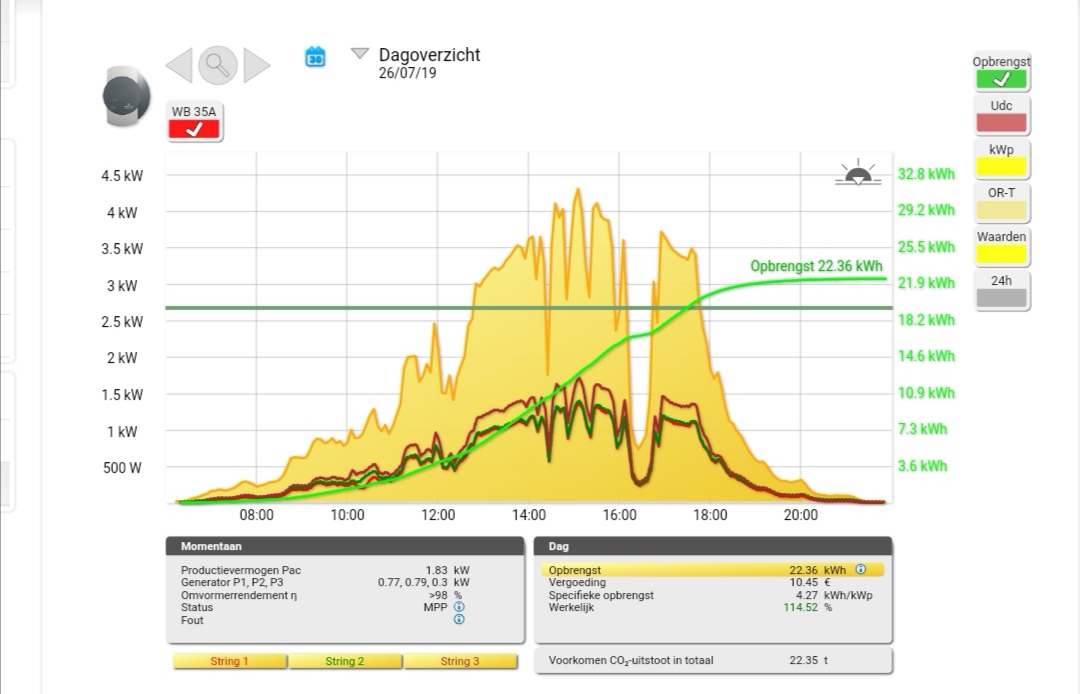Enable the Udc series toggle

[1001, 122]
